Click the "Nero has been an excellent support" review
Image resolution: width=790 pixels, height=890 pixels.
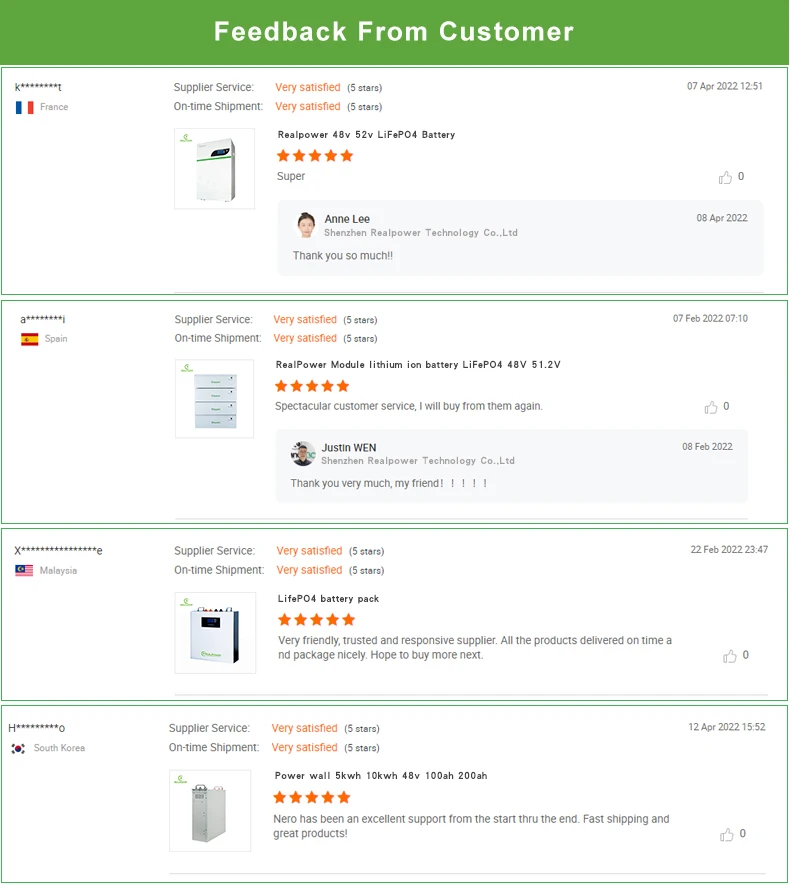pyautogui.click(x=471, y=826)
